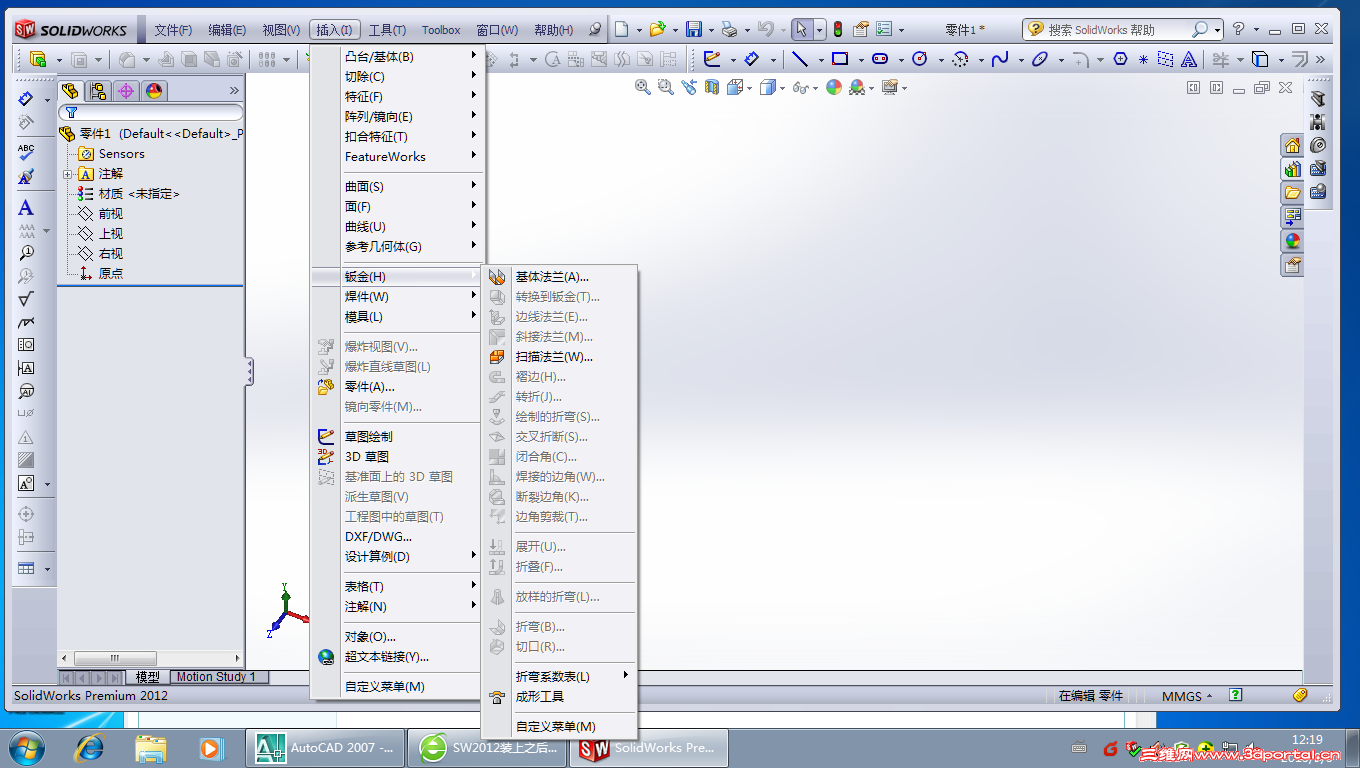
Task: Choose 基体法兰(A)... from sheet metal submenu
Action: 560,277
